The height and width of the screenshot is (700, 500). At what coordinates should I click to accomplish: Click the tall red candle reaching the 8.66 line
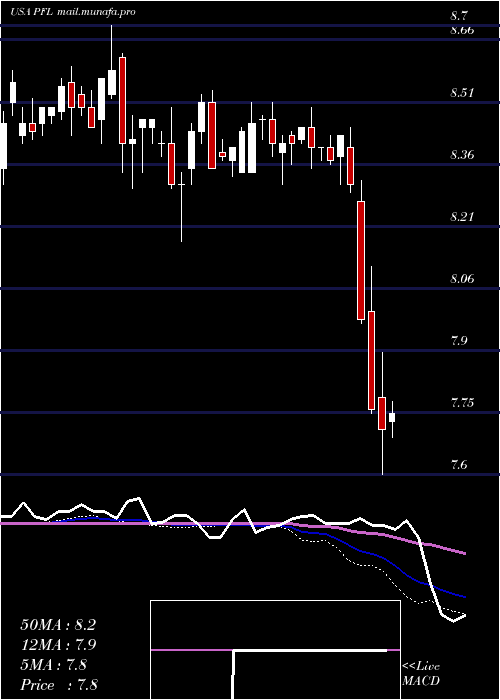click(x=122, y=100)
